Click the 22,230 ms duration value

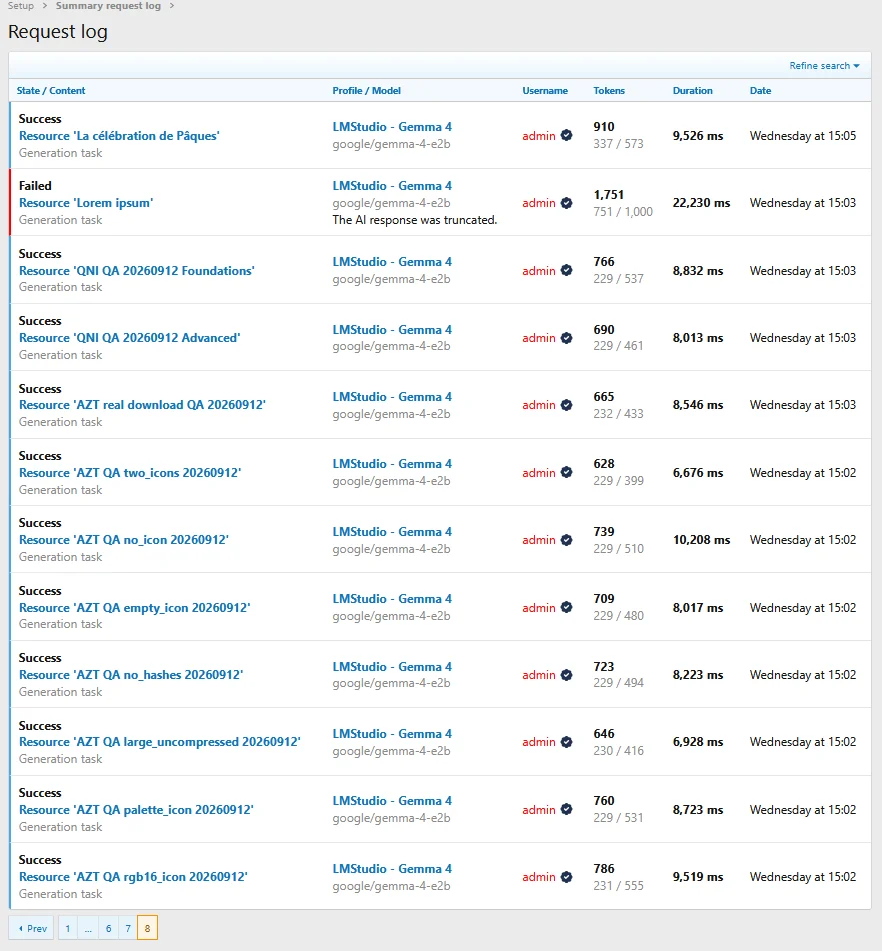coord(701,203)
